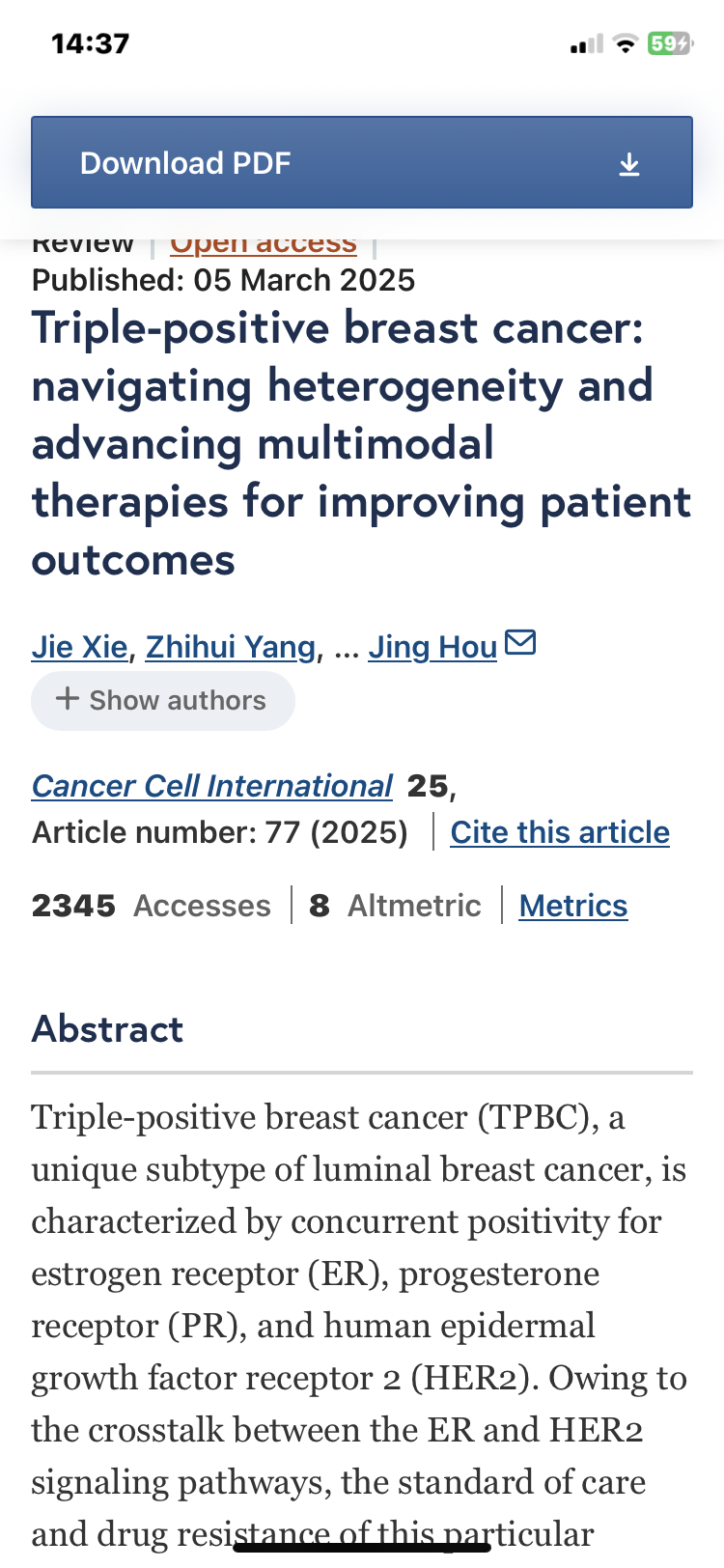Open the Metrics link
The width and height of the screenshot is (724, 1568).
(x=573, y=906)
